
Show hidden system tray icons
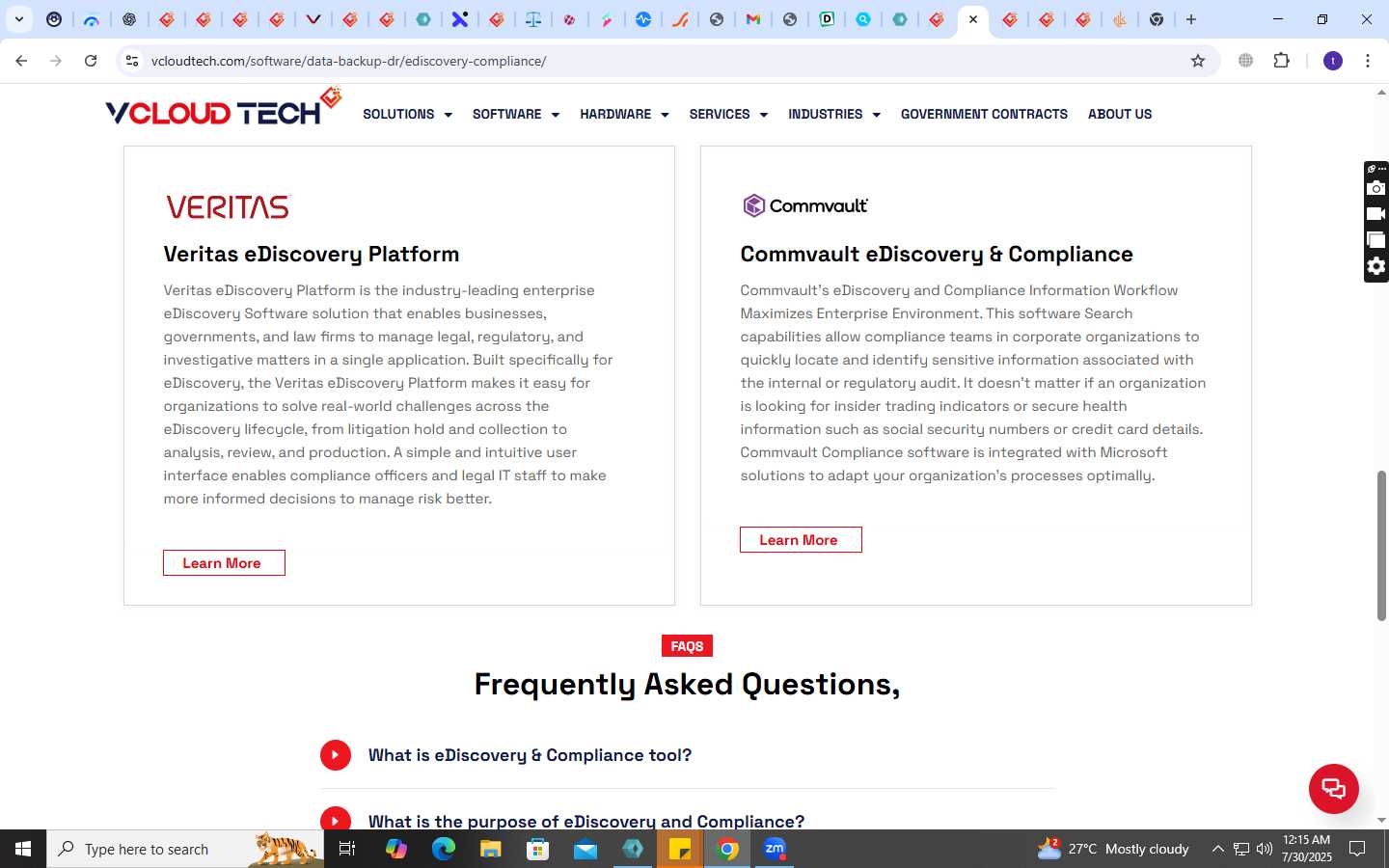coord(1217,849)
